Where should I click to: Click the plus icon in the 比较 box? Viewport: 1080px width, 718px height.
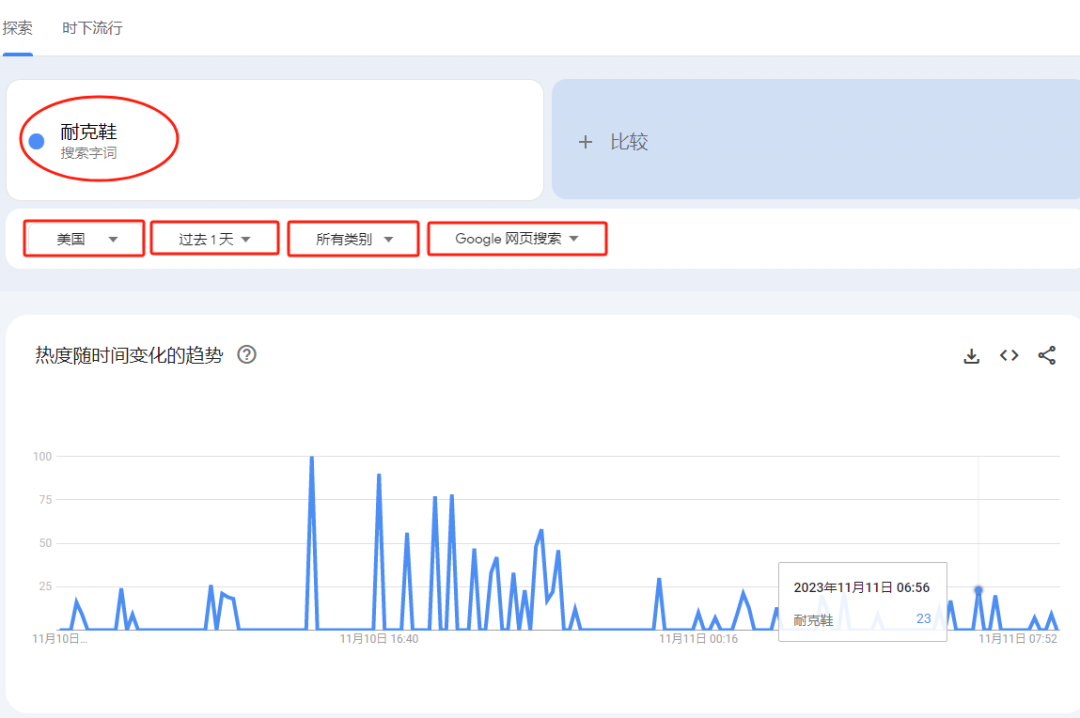tap(586, 142)
